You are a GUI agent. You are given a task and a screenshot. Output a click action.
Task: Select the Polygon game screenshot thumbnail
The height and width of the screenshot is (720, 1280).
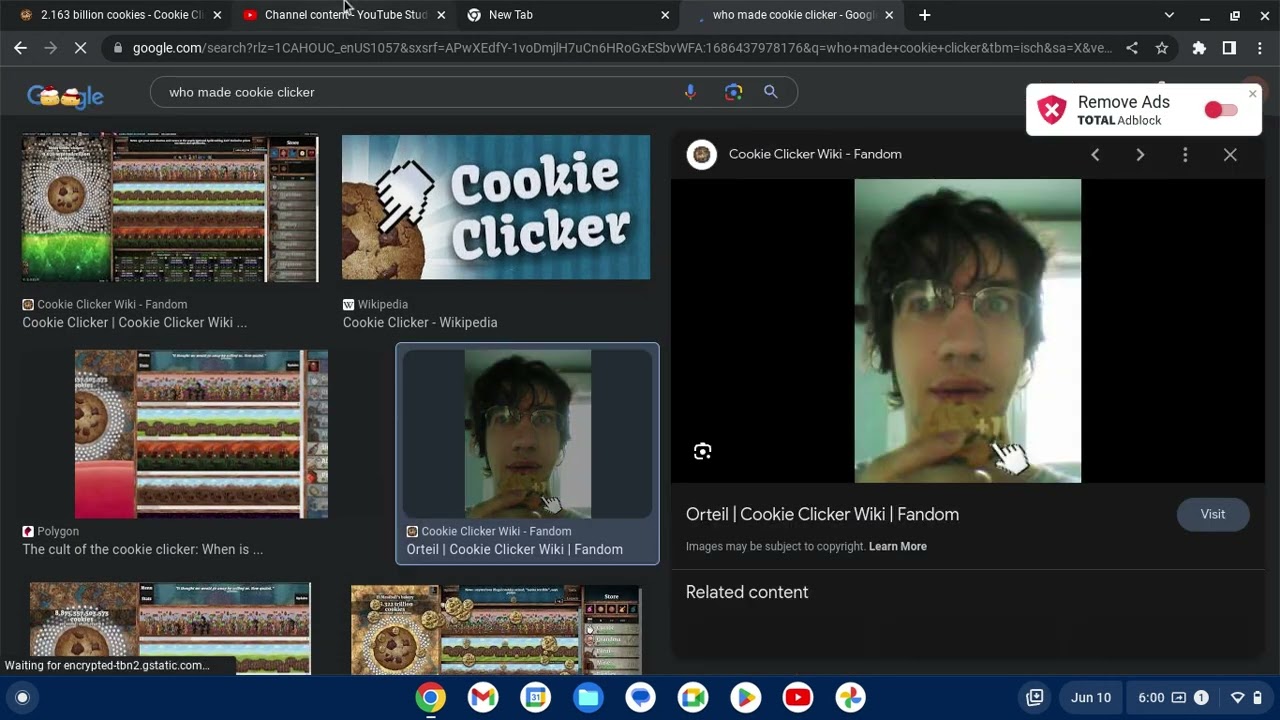pyautogui.click(x=201, y=434)
